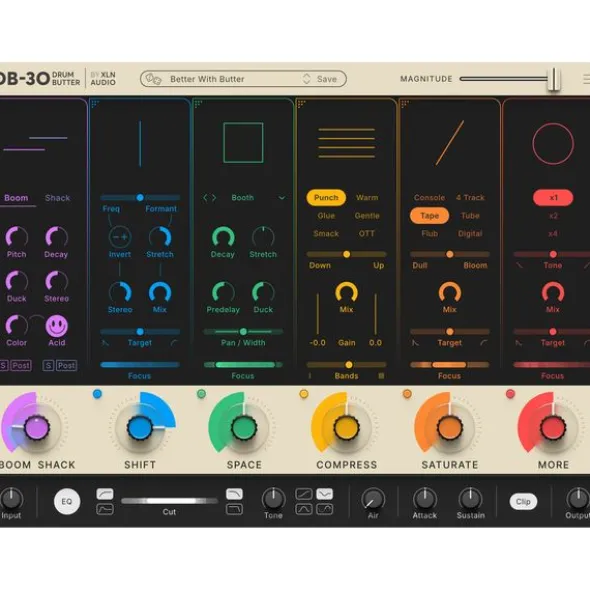This screenshot has width=590, height=591.
Task: Select the upper high cut filter icon
Action: coord(234,494)
